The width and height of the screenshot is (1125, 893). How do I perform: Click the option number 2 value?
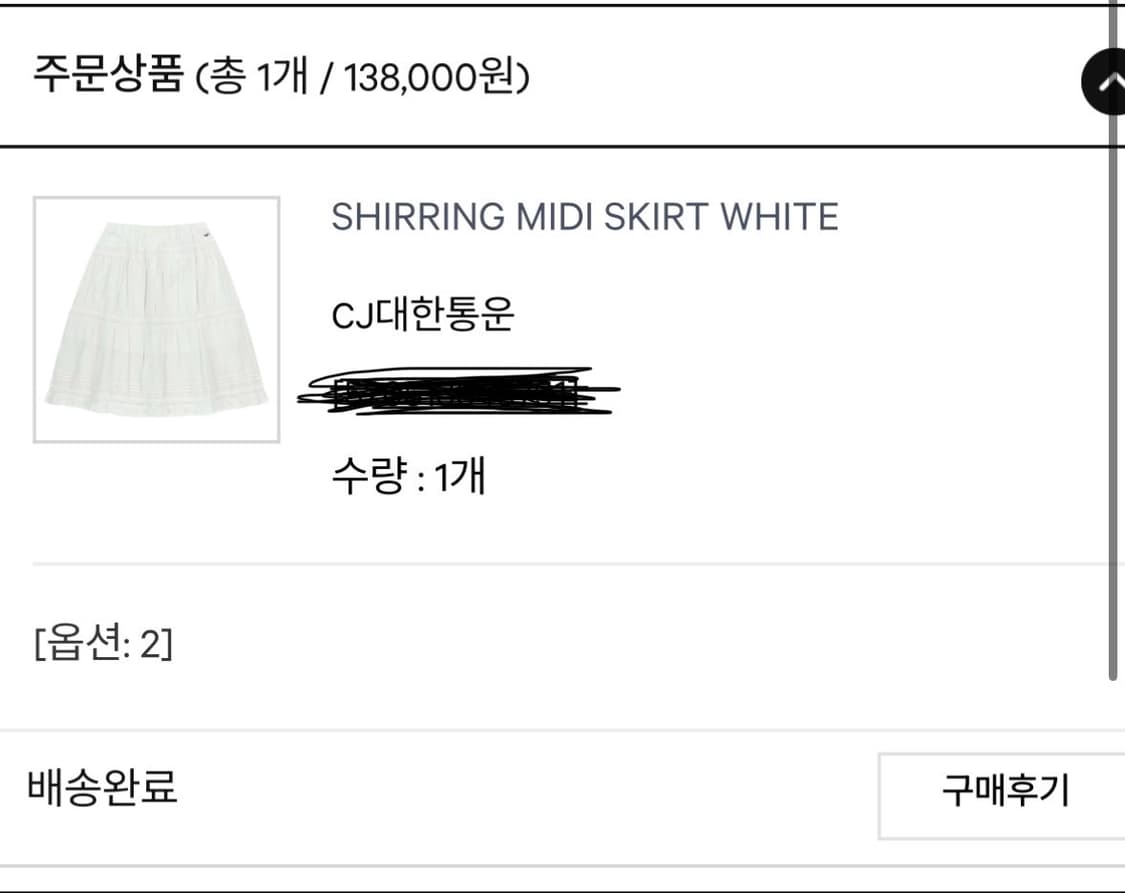click(151, 643)
